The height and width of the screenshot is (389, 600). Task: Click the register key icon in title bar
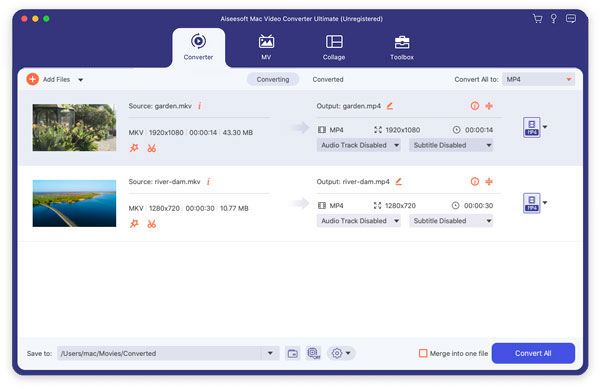point(553,19)
